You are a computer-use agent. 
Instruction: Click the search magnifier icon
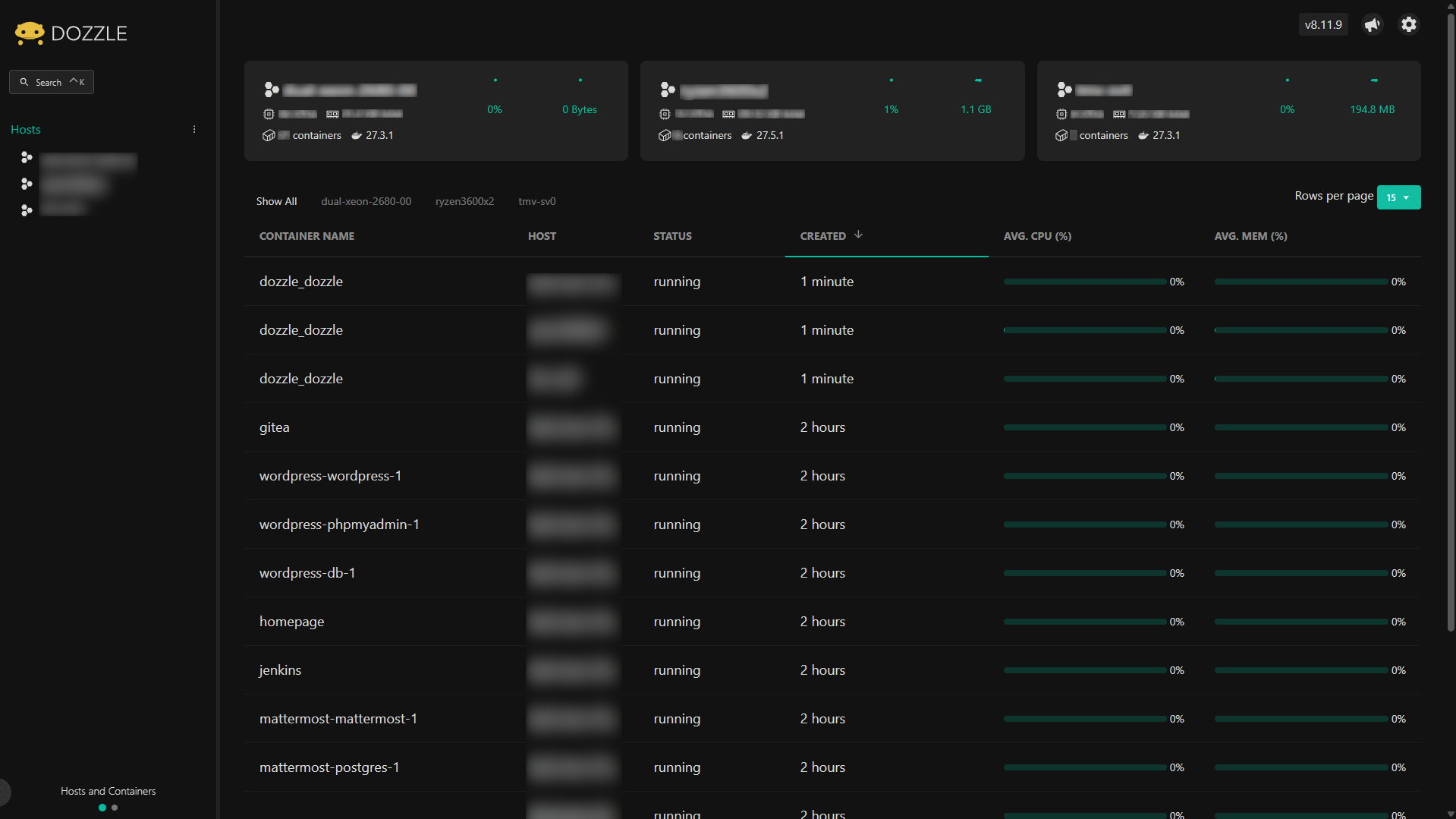coord(24,82)
